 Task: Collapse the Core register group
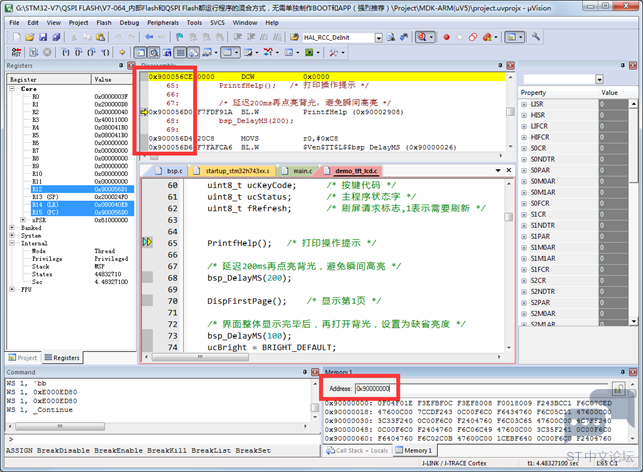[12, 89]
